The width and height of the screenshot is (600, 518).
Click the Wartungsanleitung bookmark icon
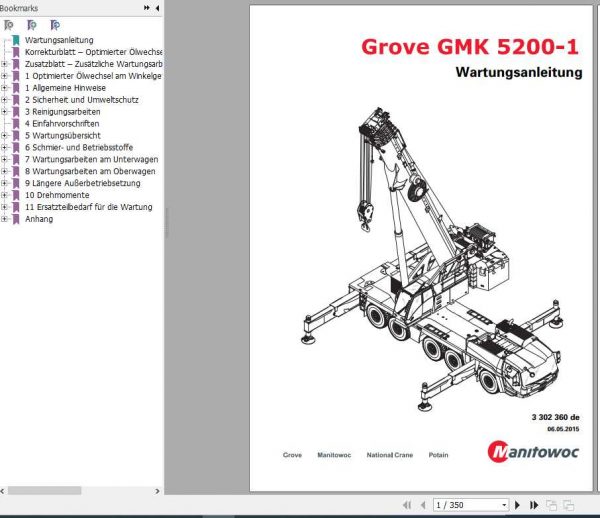[16, 40]
